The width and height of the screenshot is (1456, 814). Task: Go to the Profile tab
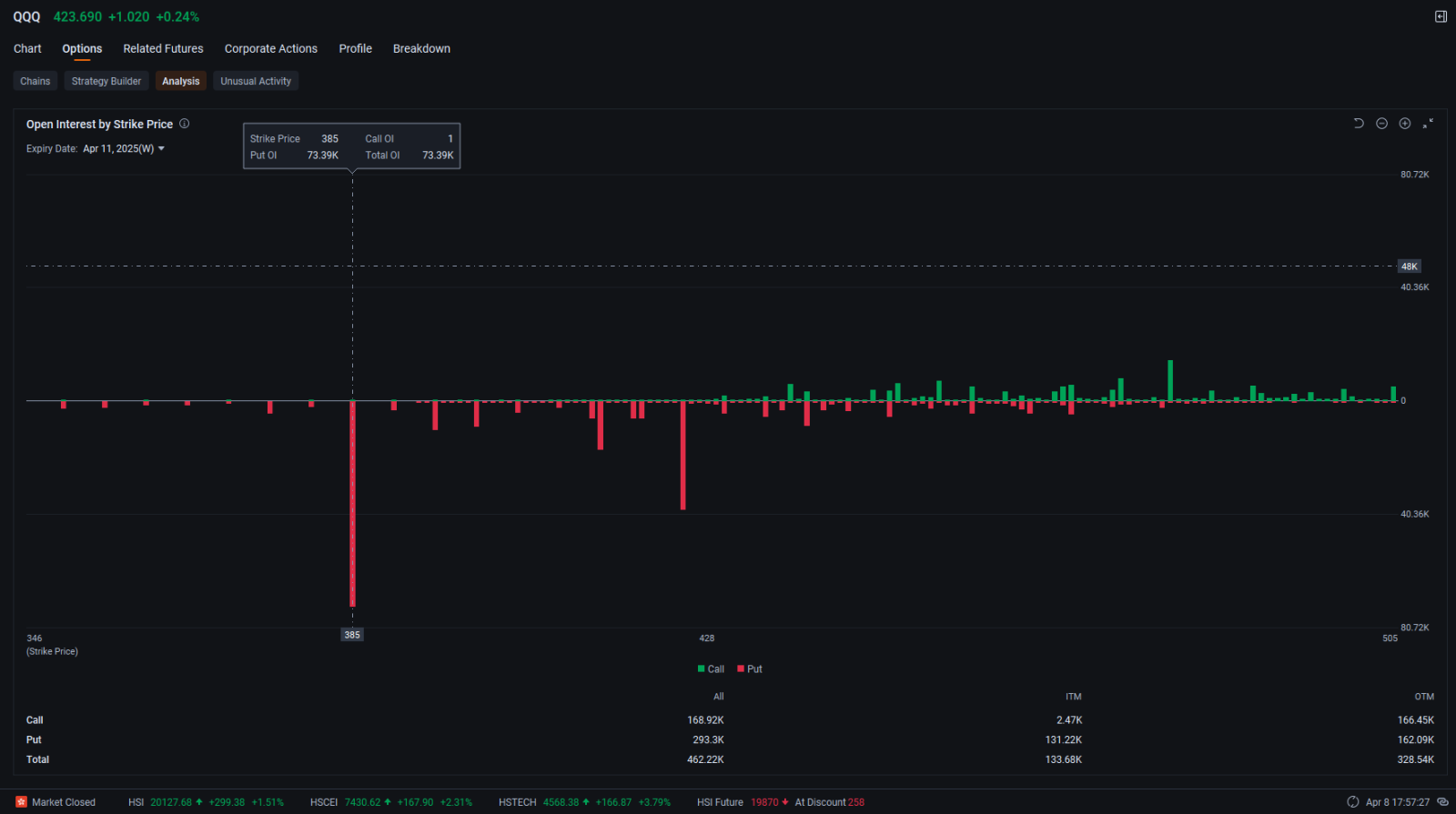[x=355, y=49]
